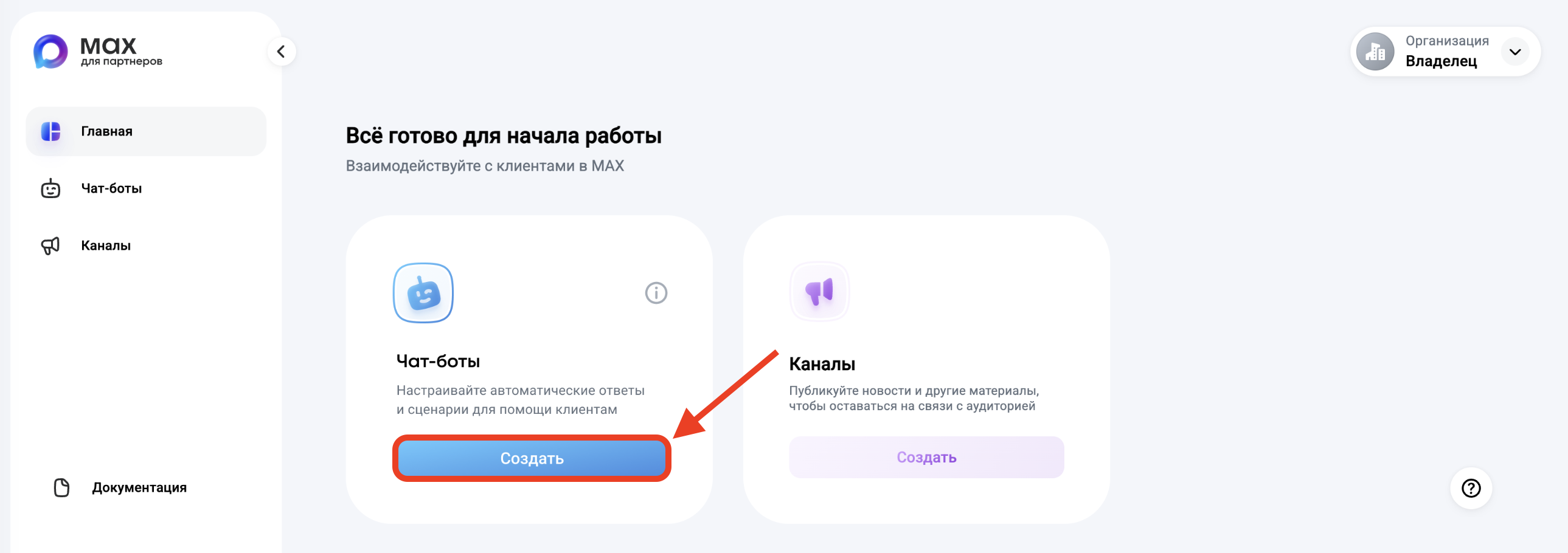
Task: Click the Каналы megaphone icon in sidebar
Action: click(x=50, y=246)
